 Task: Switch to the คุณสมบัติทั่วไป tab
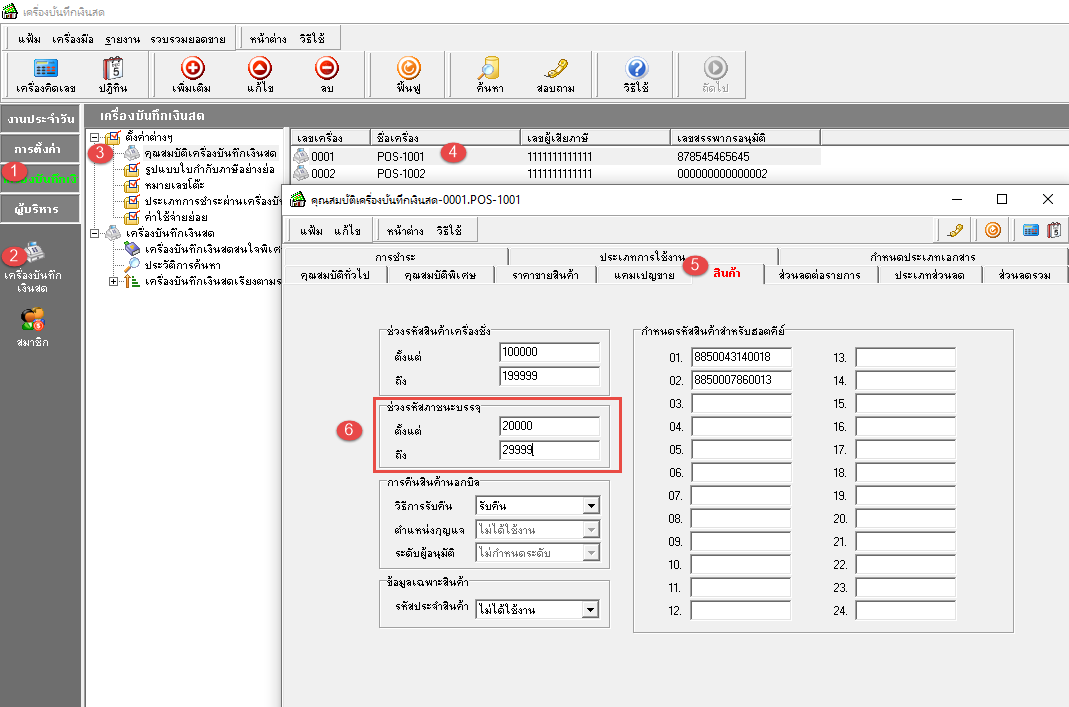coord(335,275)
